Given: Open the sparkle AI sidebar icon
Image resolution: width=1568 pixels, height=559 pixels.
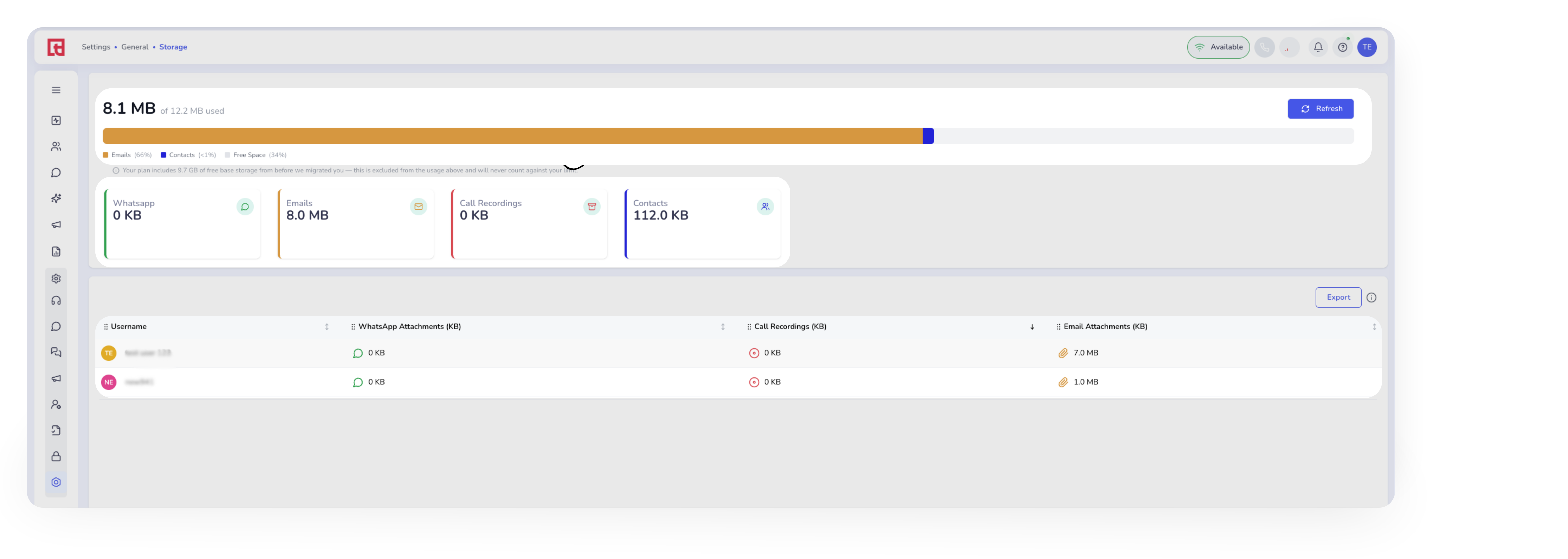Looking at the screenshot, I should click(x=56, y=198).
